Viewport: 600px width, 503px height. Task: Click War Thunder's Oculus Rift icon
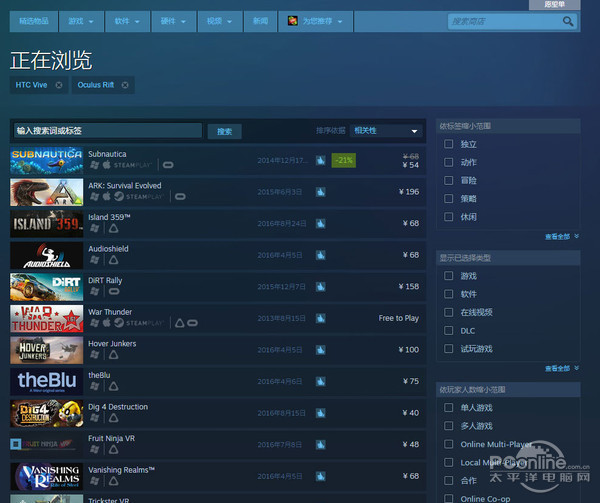[192, 323]
